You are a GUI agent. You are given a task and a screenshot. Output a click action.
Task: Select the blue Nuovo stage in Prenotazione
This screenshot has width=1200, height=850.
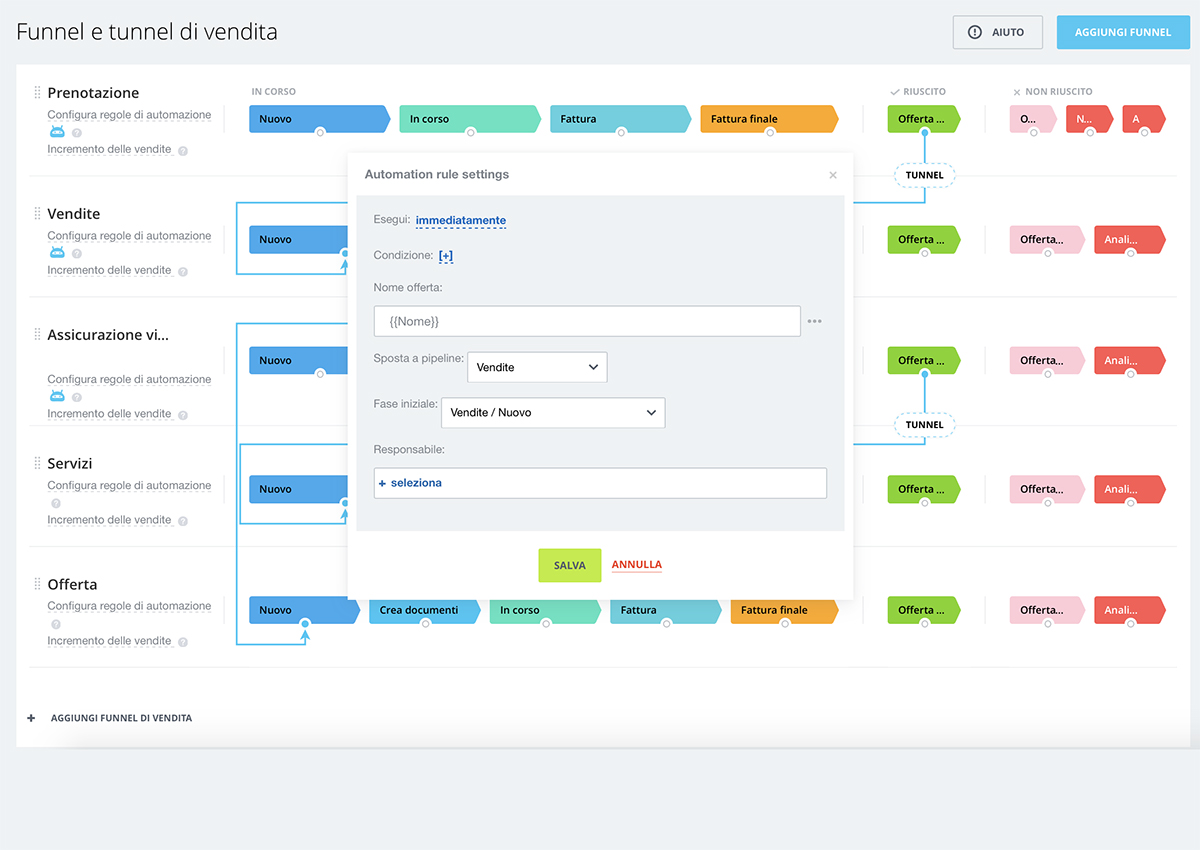319,119
